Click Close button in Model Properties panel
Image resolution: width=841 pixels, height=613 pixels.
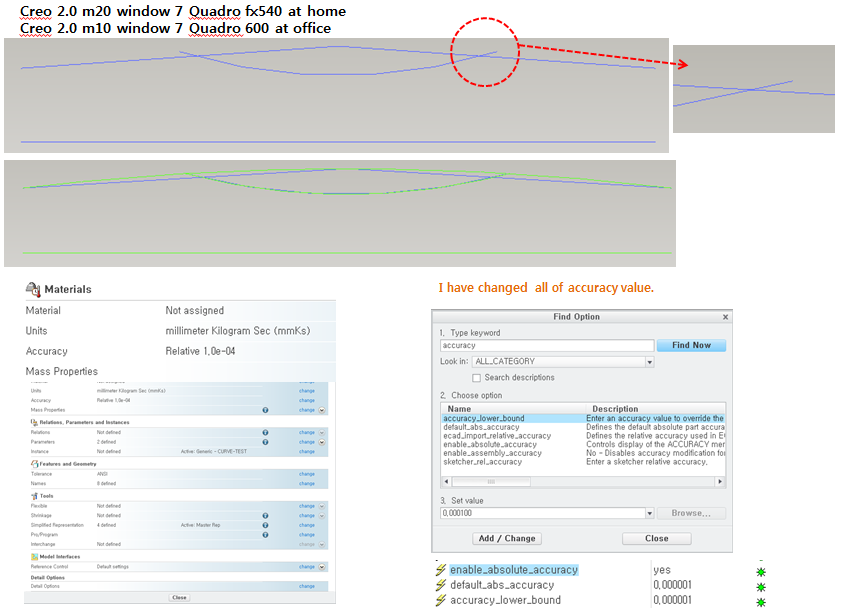tap(179, 597)
